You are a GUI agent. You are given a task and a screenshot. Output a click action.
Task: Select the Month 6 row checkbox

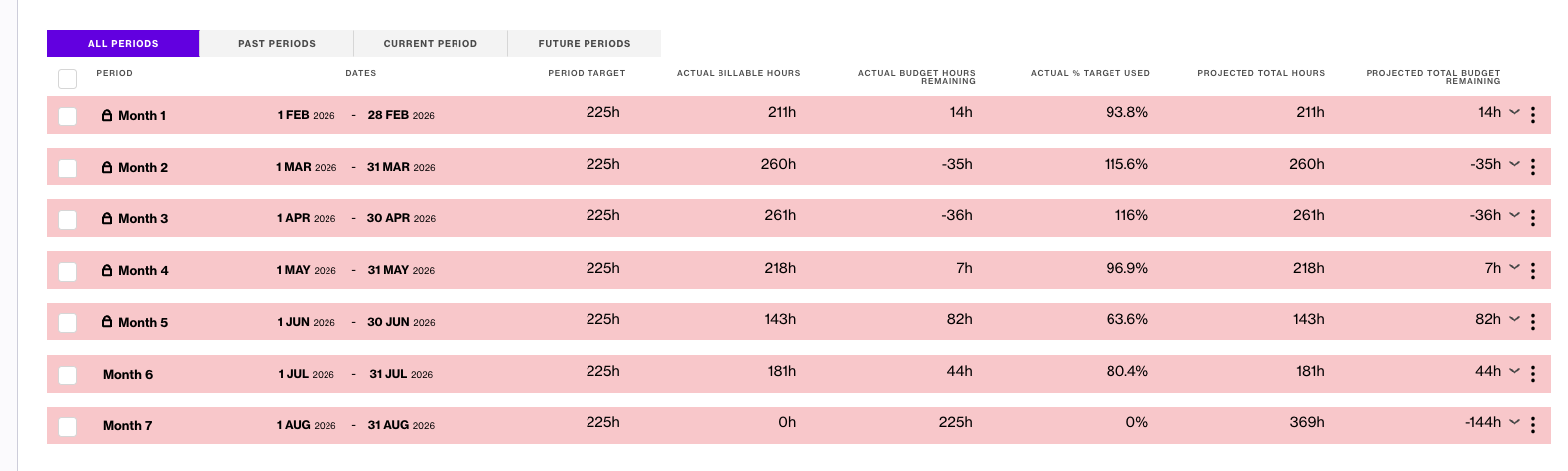click(x=67, y=375)
